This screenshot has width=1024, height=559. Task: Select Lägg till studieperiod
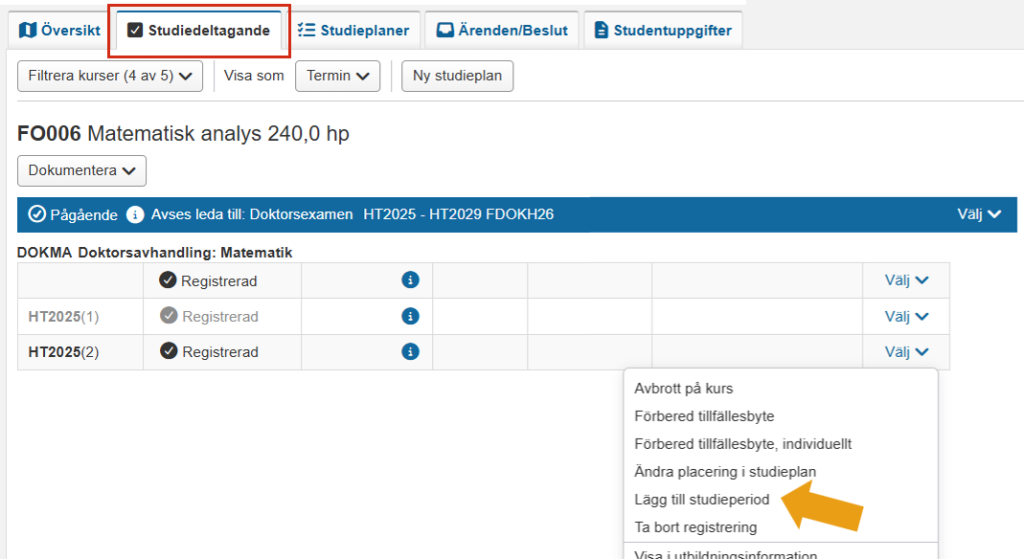pos(702,500)
